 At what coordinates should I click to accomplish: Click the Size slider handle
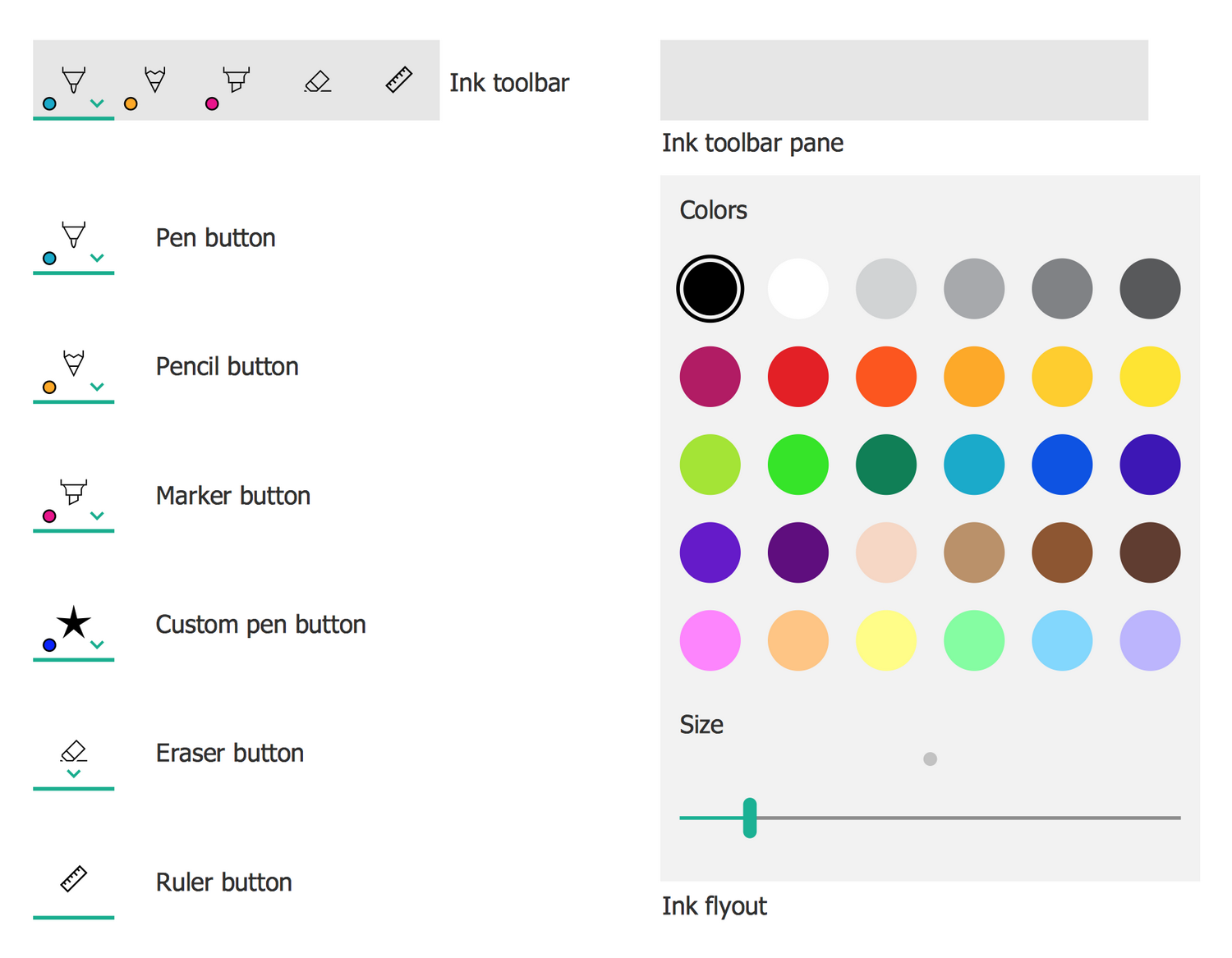[x=750, y=818]
